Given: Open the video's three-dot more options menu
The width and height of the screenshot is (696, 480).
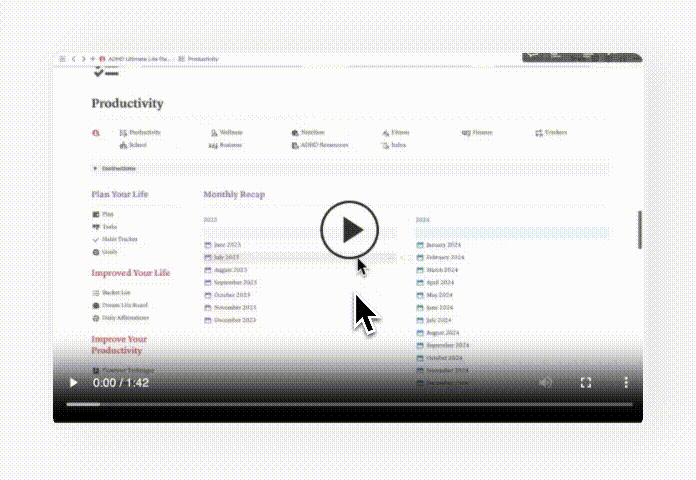Looking at the screenshot, I should click(x=626, y=382).
